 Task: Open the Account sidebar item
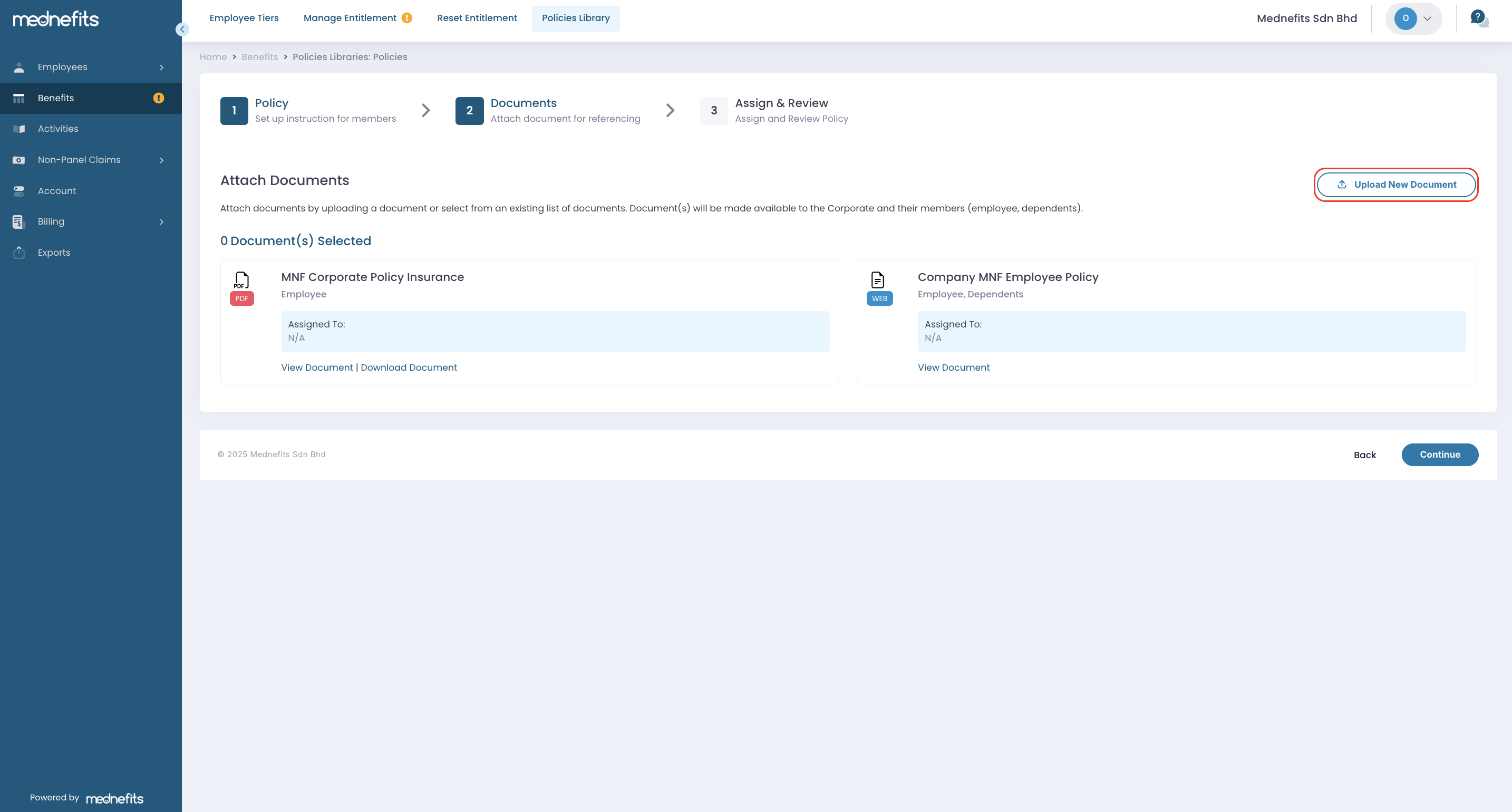pyautogui.click(x=91, y=191)
